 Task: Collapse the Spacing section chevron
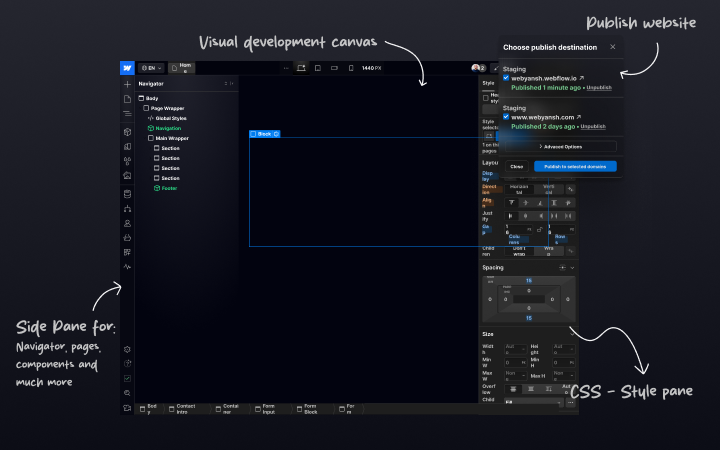click(x=572, y=268)
